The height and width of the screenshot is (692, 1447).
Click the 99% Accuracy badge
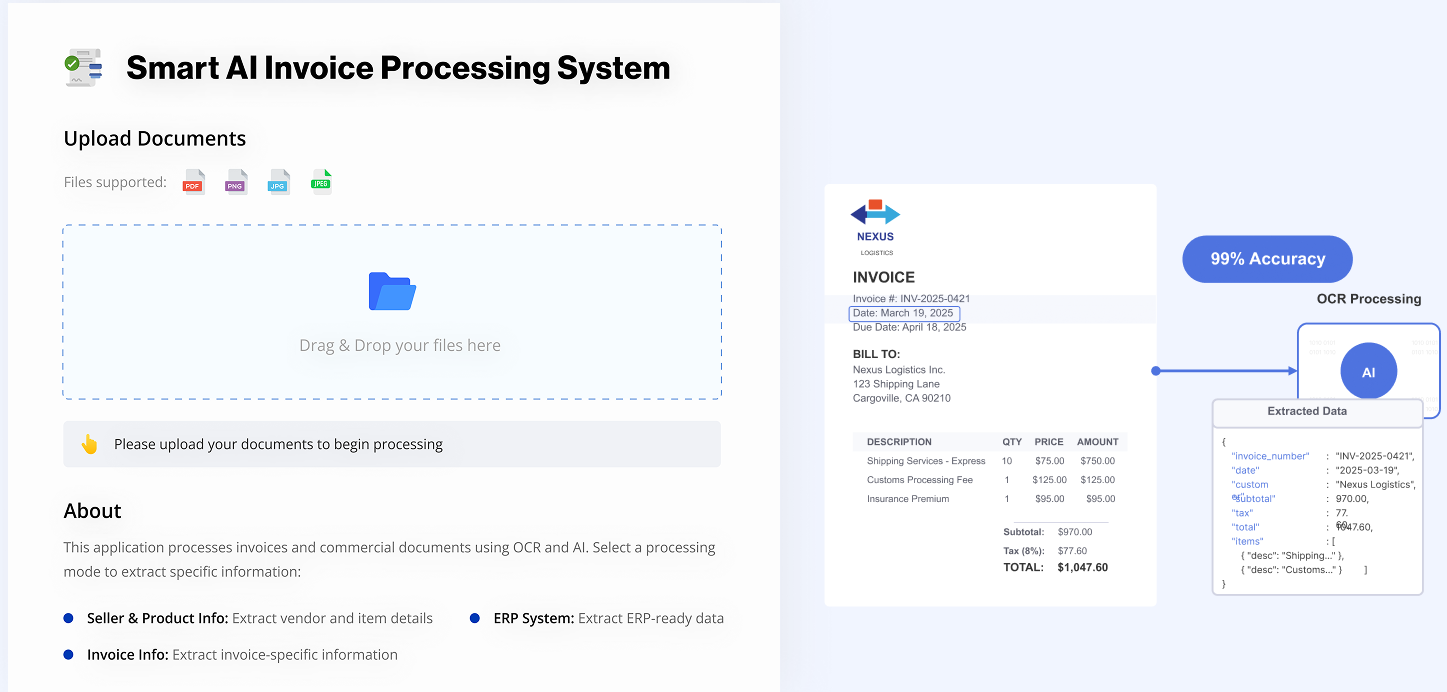1267,258
